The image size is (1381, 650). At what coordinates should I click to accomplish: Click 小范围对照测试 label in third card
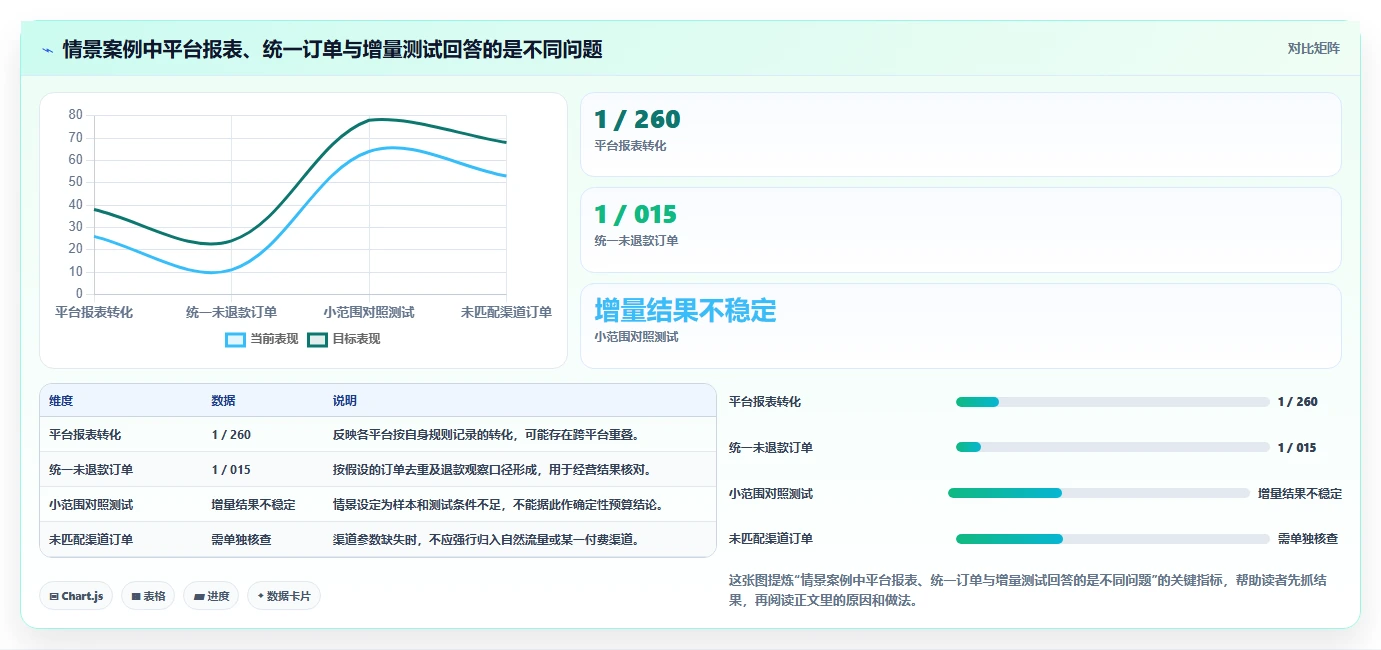636,337
